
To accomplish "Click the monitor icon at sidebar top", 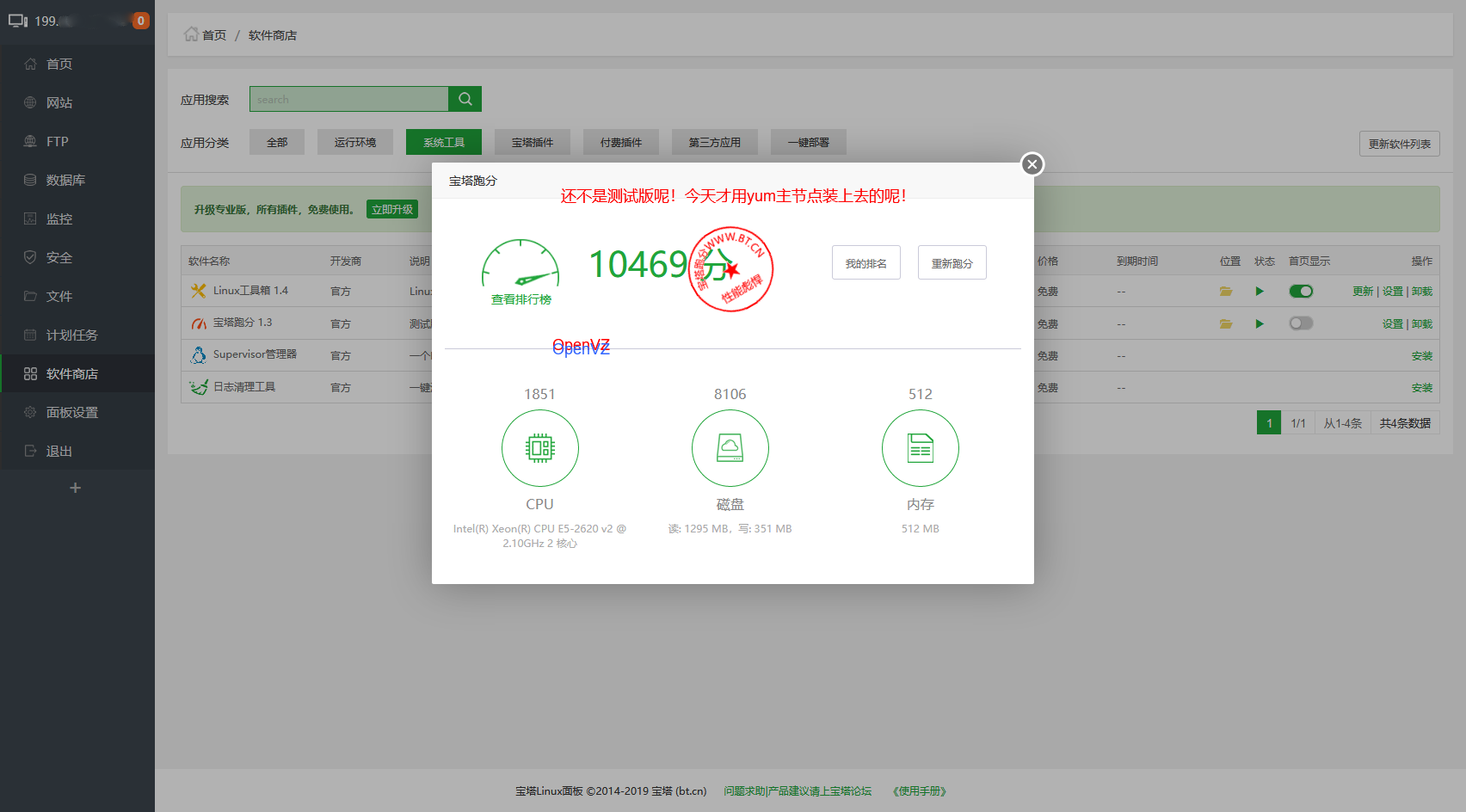I will click(x=18, y=21).
